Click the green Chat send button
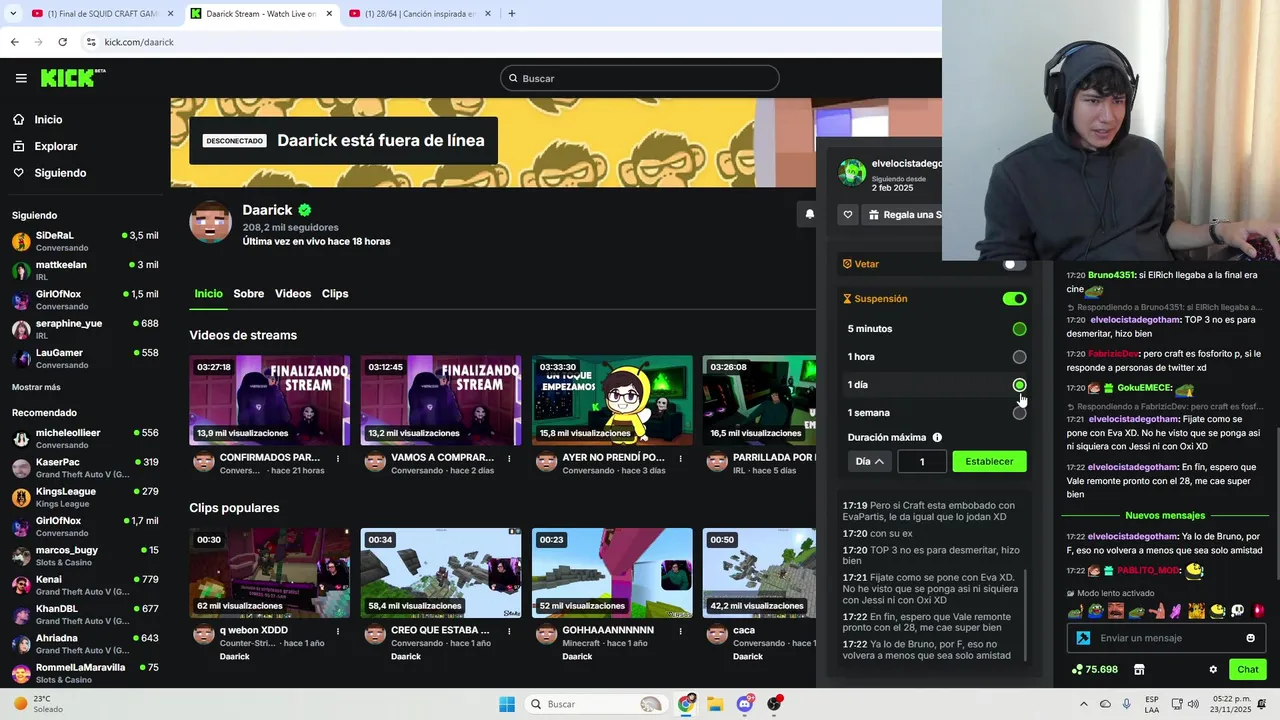This screenshot has width=1280, height=720. pos(1248,670)
